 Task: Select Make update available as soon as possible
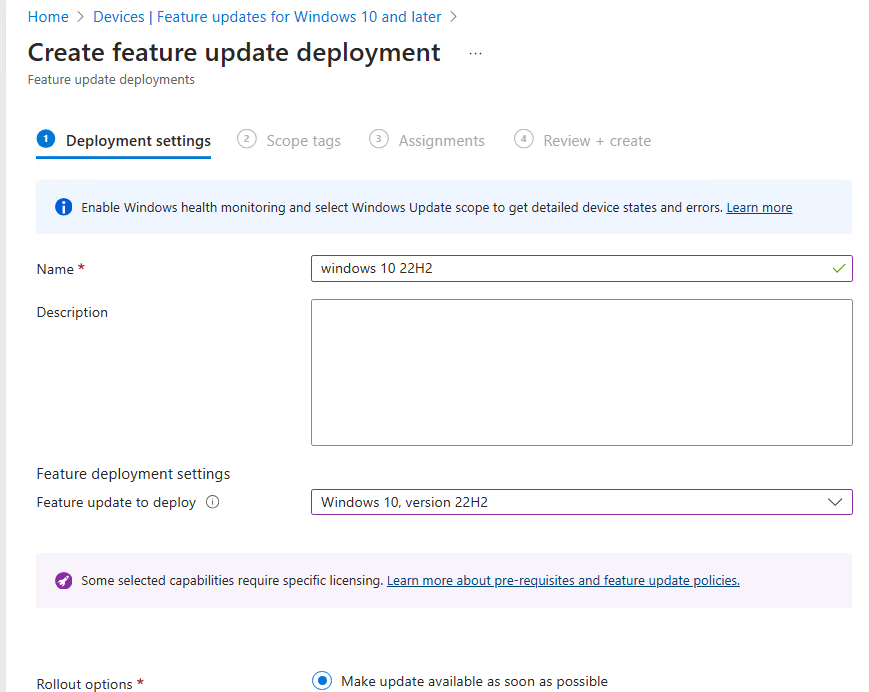tap(322, 680)
